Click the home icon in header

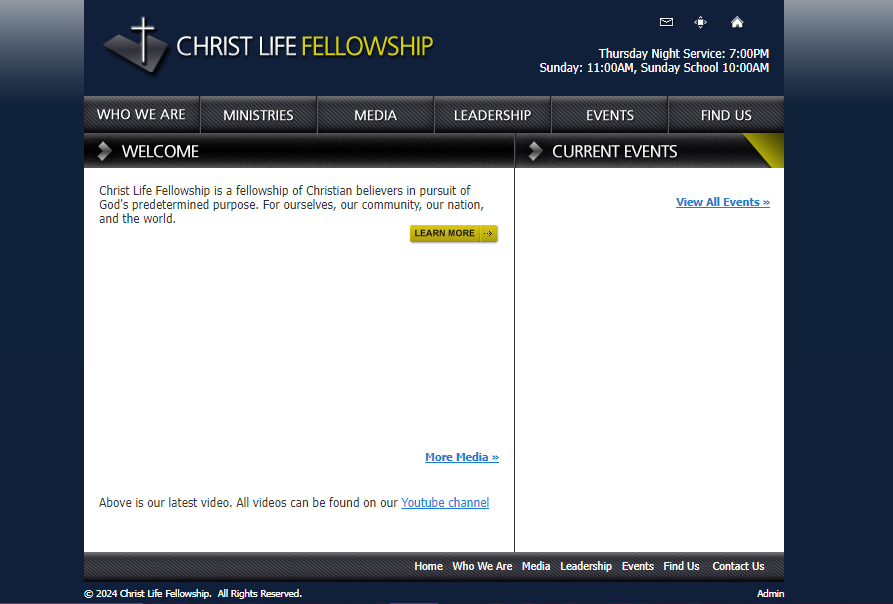coord(737,22)
